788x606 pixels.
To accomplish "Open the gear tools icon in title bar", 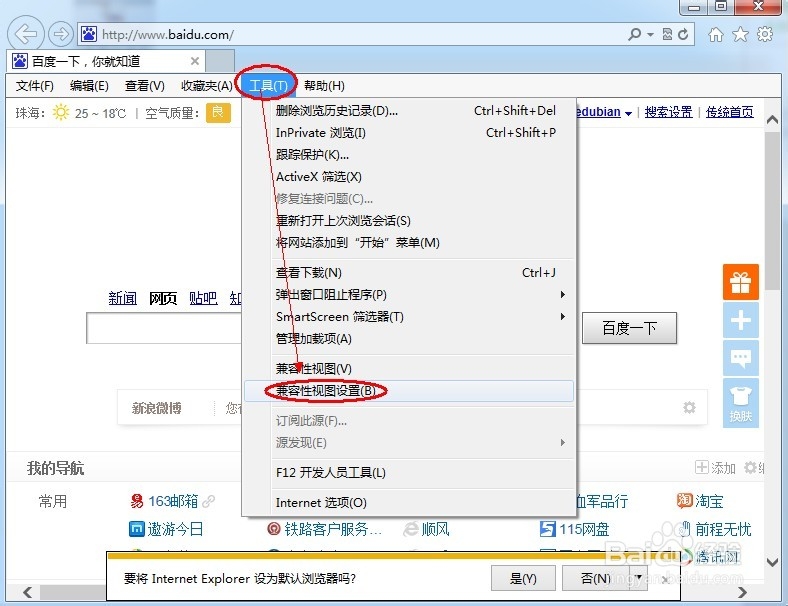I will 765,34.
